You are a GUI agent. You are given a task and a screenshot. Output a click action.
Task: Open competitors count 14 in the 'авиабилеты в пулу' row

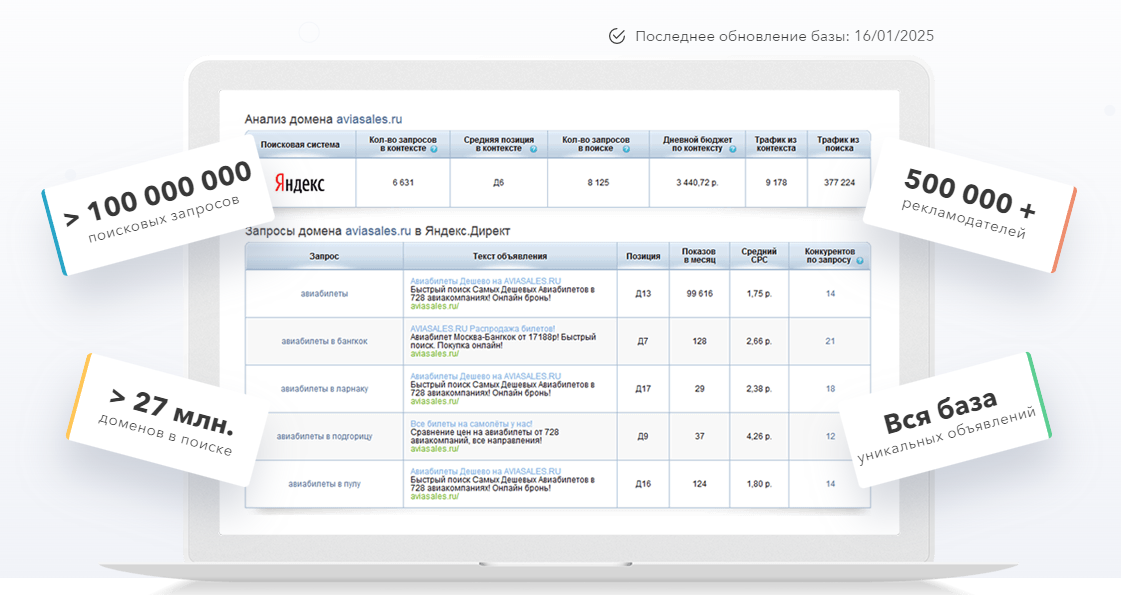click(830, 484)
